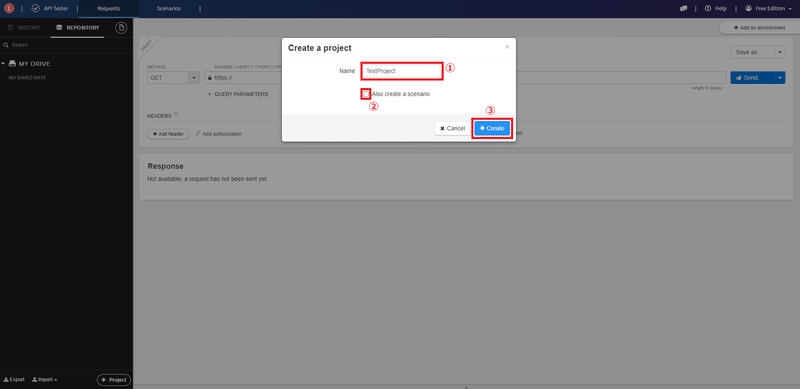Click the Save as button

[x=752, y=52]
